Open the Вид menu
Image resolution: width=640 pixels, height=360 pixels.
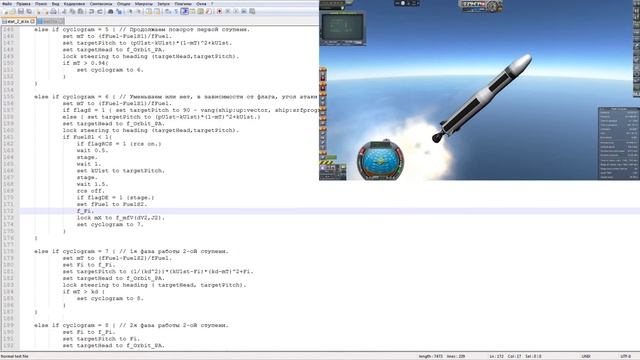click(x=56, y=4)
